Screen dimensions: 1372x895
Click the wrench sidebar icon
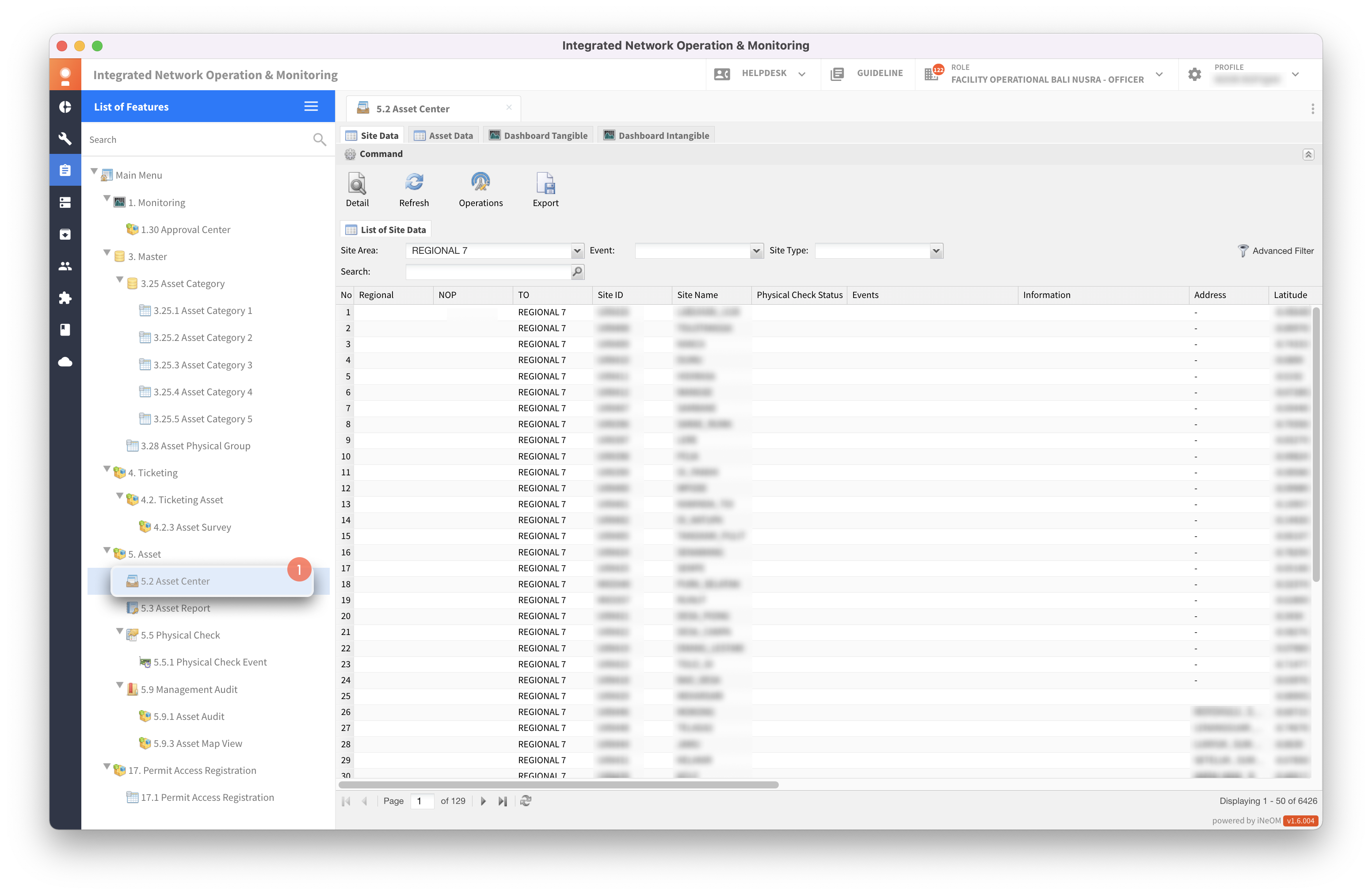65,138
